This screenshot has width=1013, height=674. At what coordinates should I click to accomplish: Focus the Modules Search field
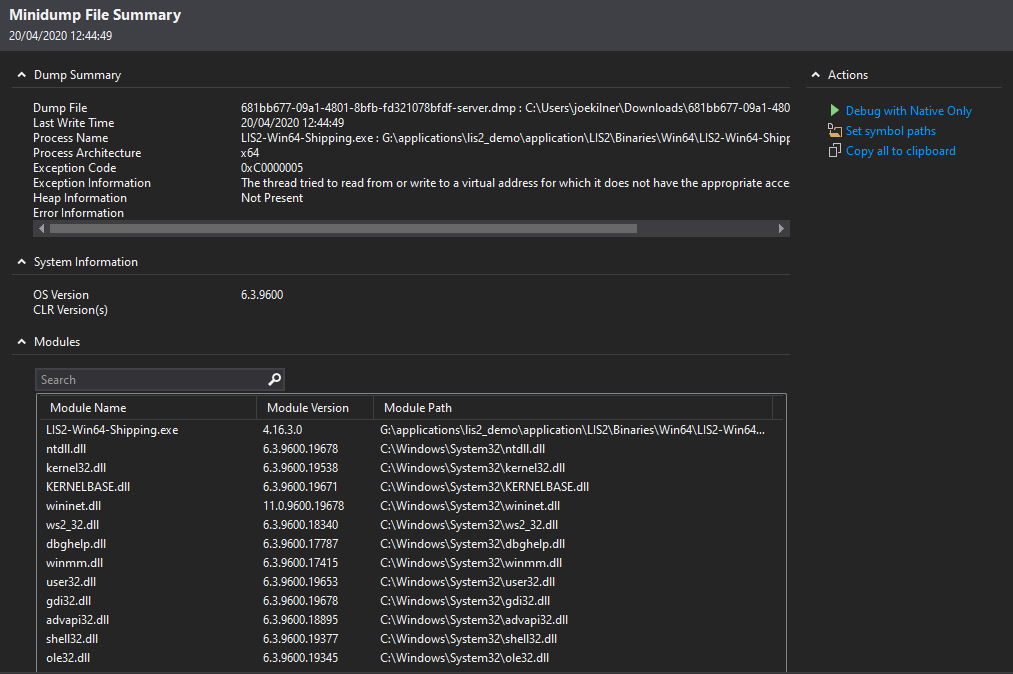pyautogui.click(x=160, y=379)
